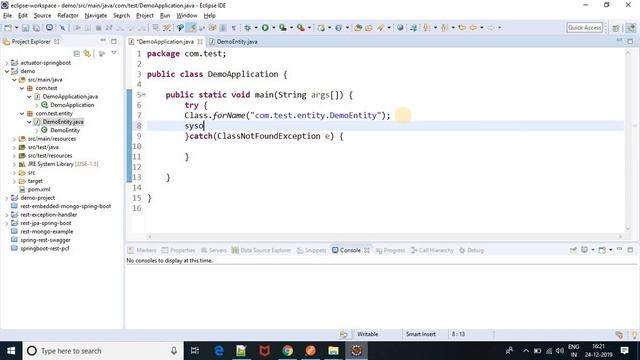Maximize the Console panel
640x360 pixels.
click(630, 249)
